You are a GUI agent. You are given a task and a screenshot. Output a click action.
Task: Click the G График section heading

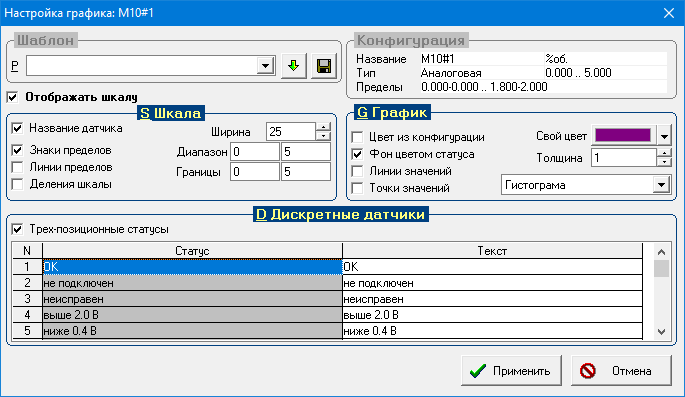(x=392, y=113)
